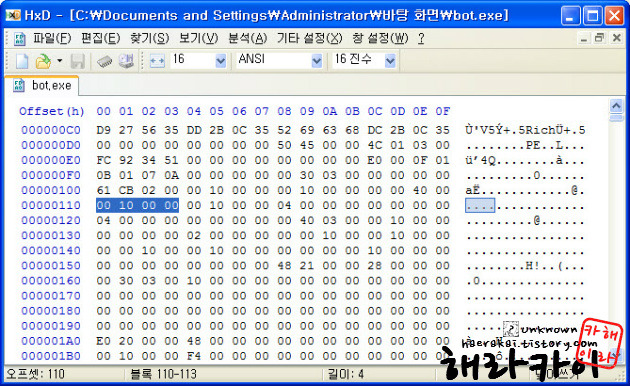
Task: Click the vertical scrollbar thumb
Action: click(x=616, y=117)
